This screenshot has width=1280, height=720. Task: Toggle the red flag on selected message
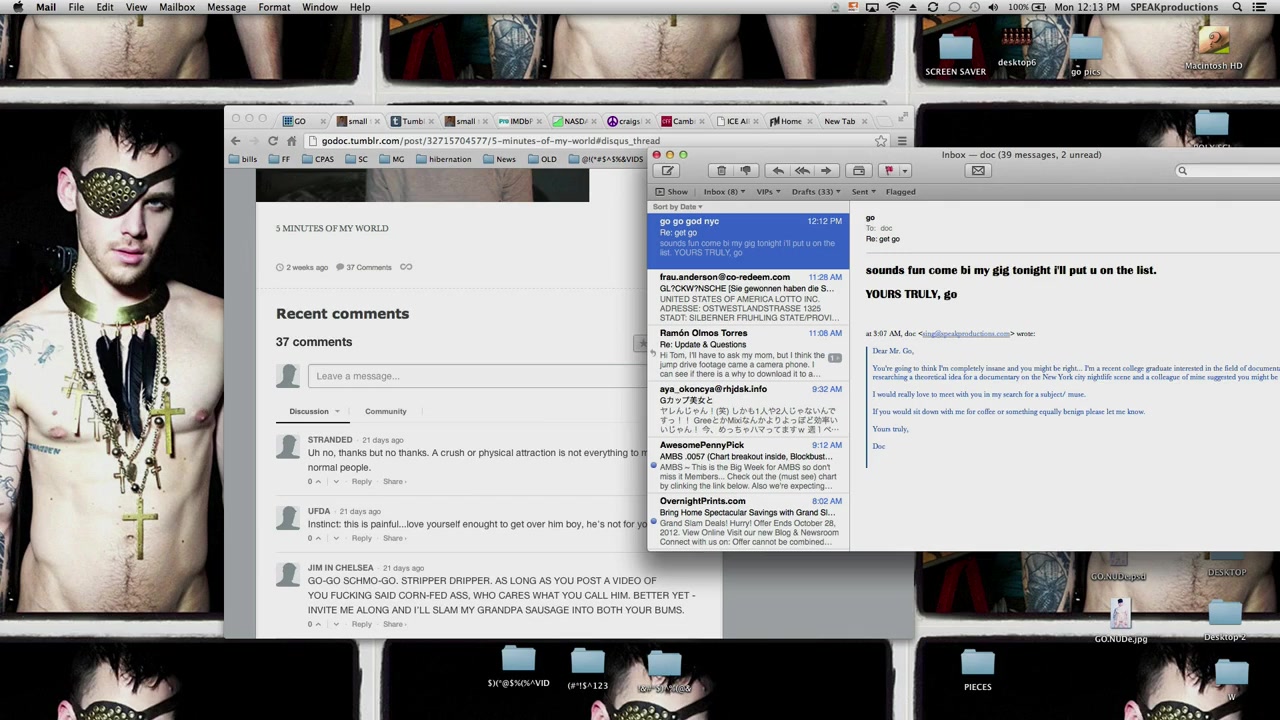[x=888, y=171]
